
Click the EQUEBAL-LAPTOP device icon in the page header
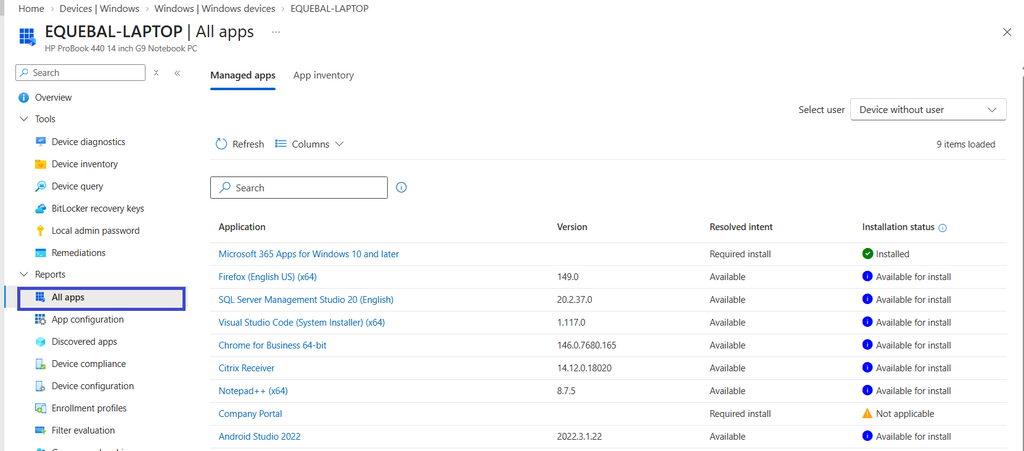tap(28, 37)
